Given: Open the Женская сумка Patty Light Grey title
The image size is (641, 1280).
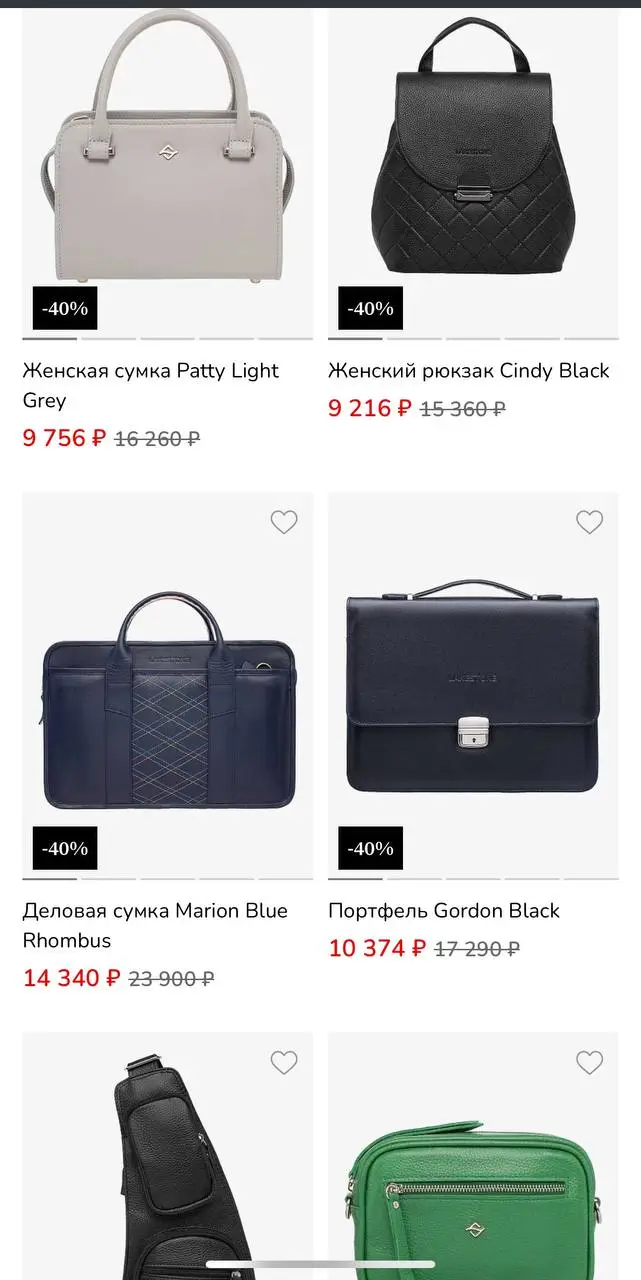Looking at the screenshot, I should [150, 385].
